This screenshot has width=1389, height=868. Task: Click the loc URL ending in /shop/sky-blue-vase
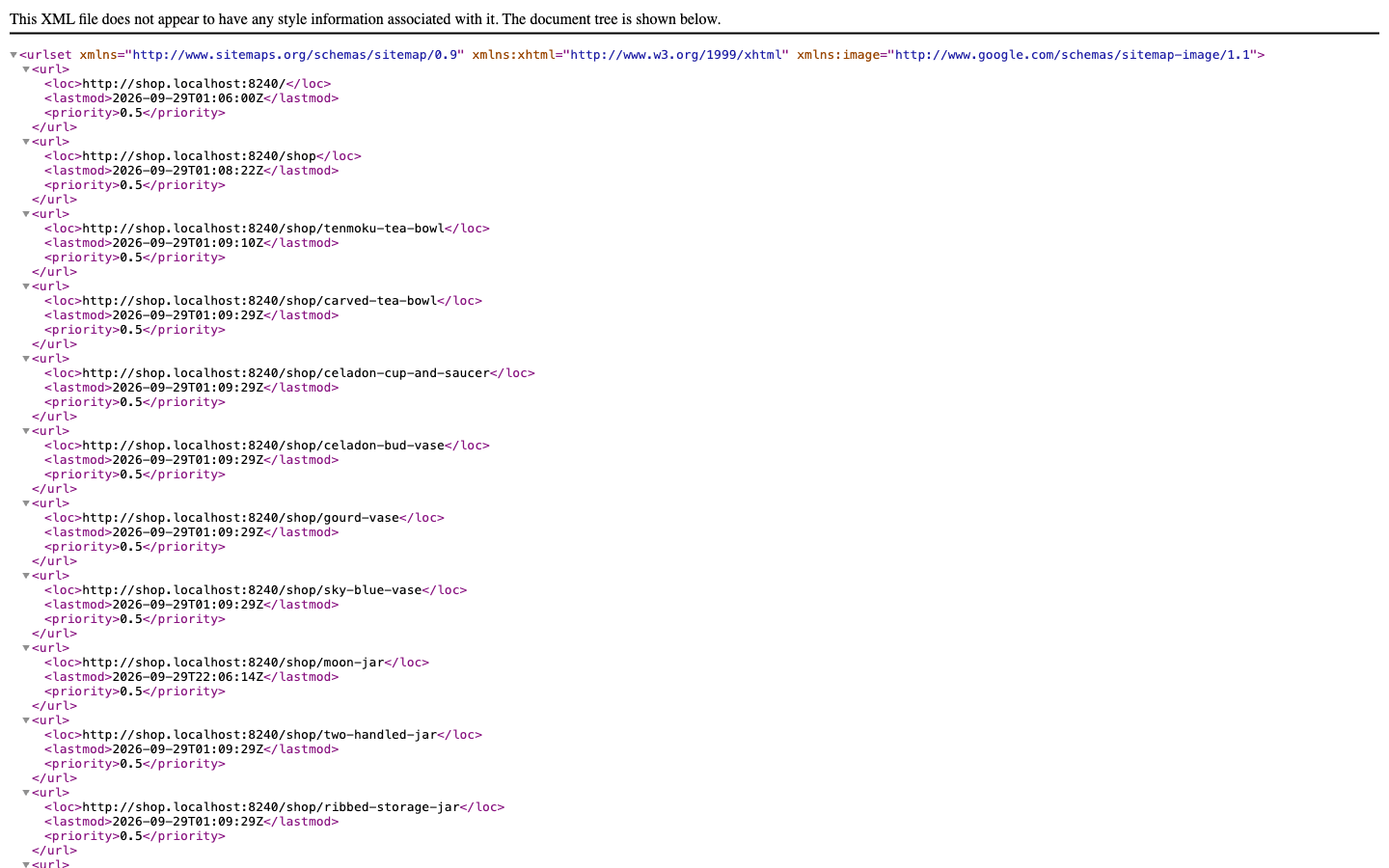coord(253,590)
